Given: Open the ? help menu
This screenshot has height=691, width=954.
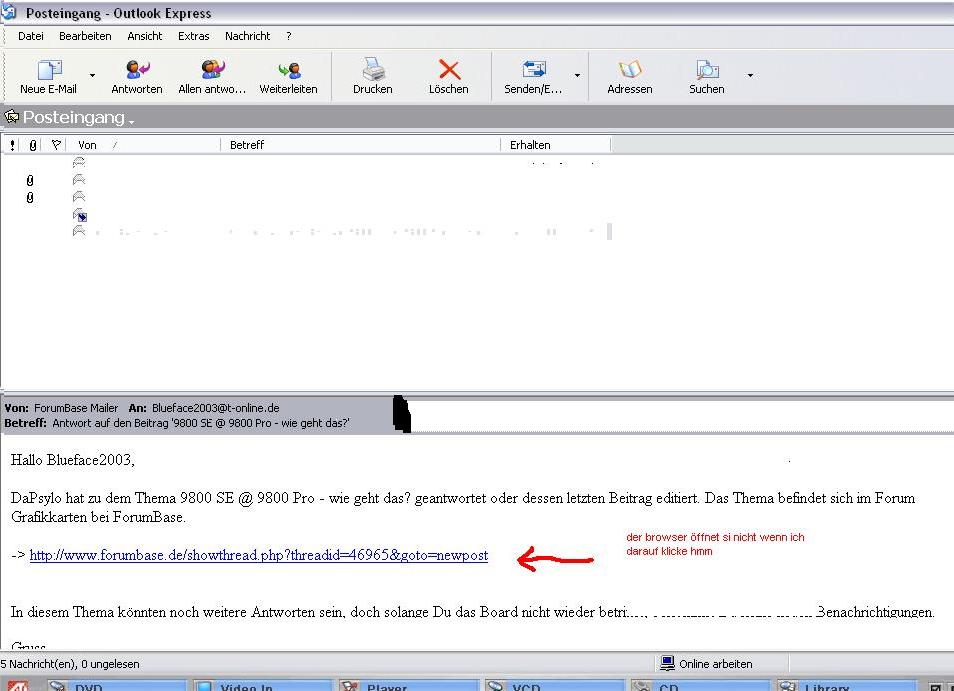Looking at the screenshot, I should point(289,36).
